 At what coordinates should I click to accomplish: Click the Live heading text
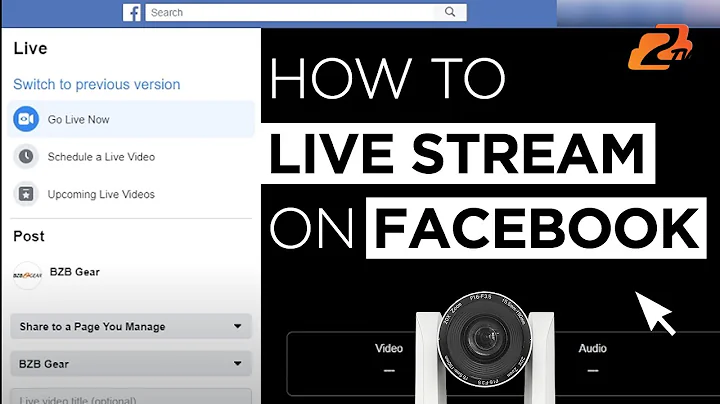tap(30, 48)
